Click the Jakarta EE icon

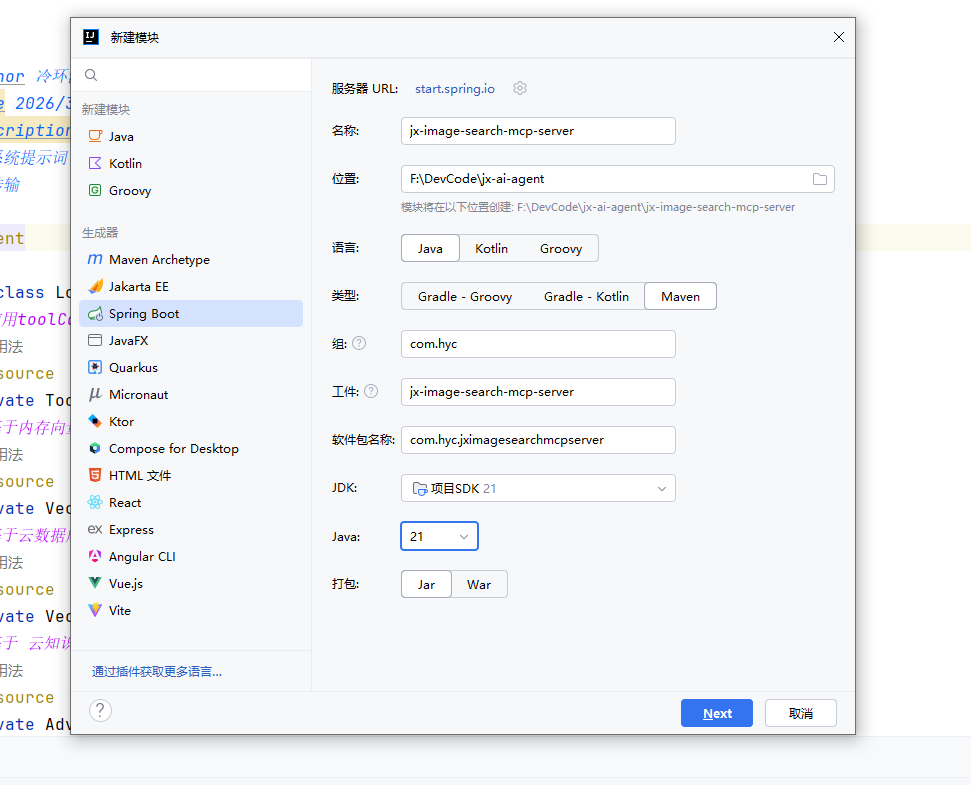click(95, 287)
